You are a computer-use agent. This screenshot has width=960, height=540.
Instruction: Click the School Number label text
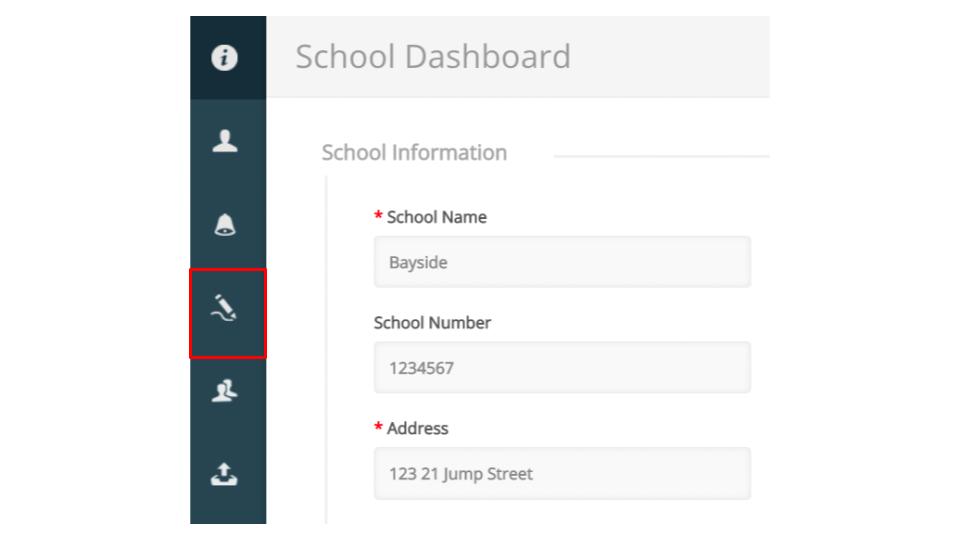(432, 323)
